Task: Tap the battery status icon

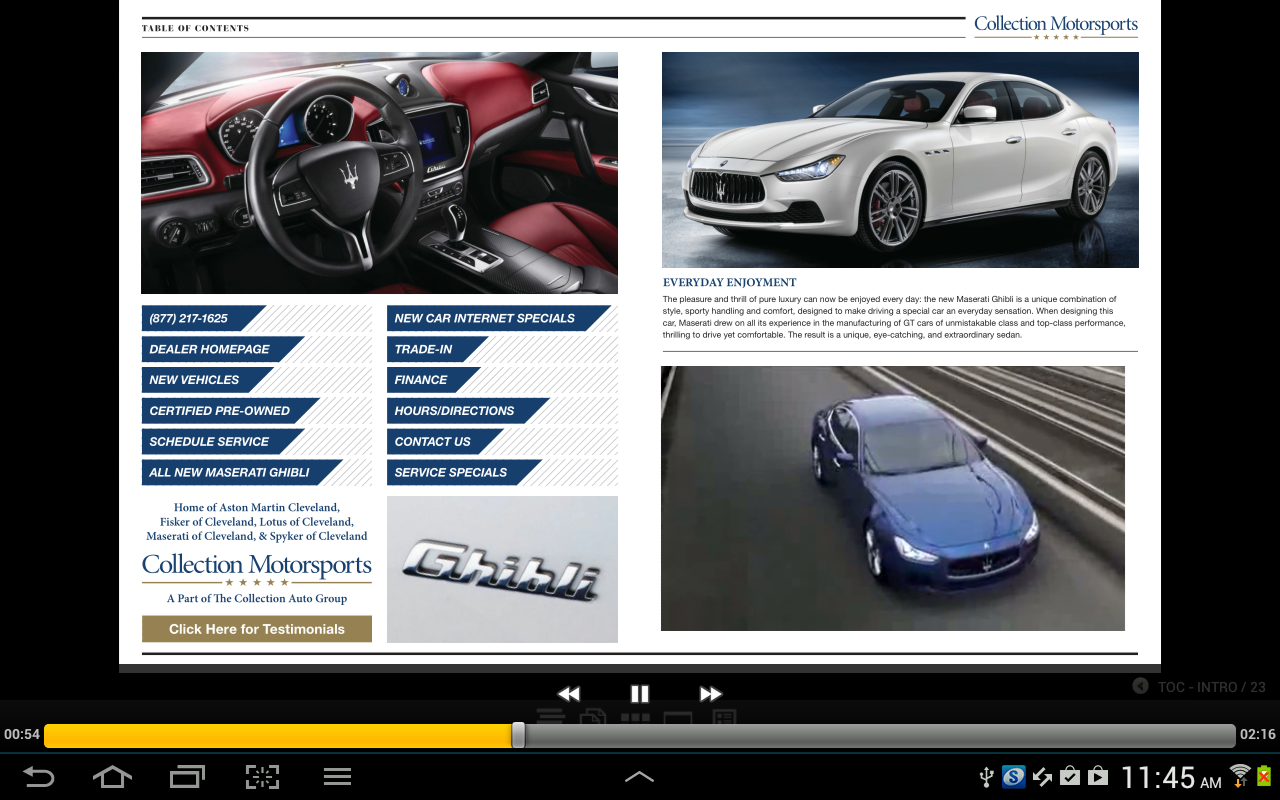Action: tap(1264, 776)
